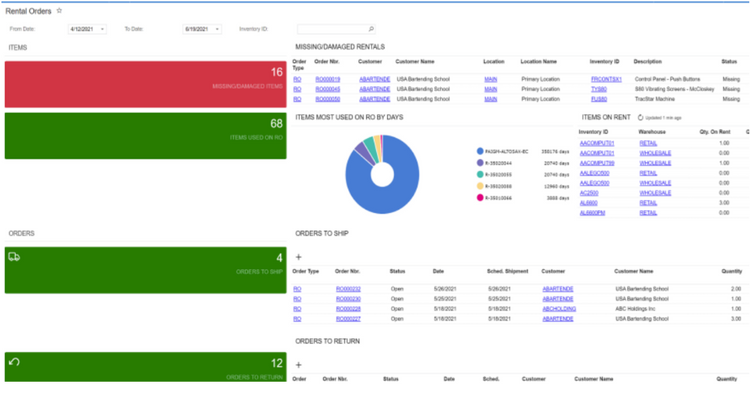Click the refresh icon beside Items On Rent
Screen dimensions: 750x399
click(x=640, y=117)
